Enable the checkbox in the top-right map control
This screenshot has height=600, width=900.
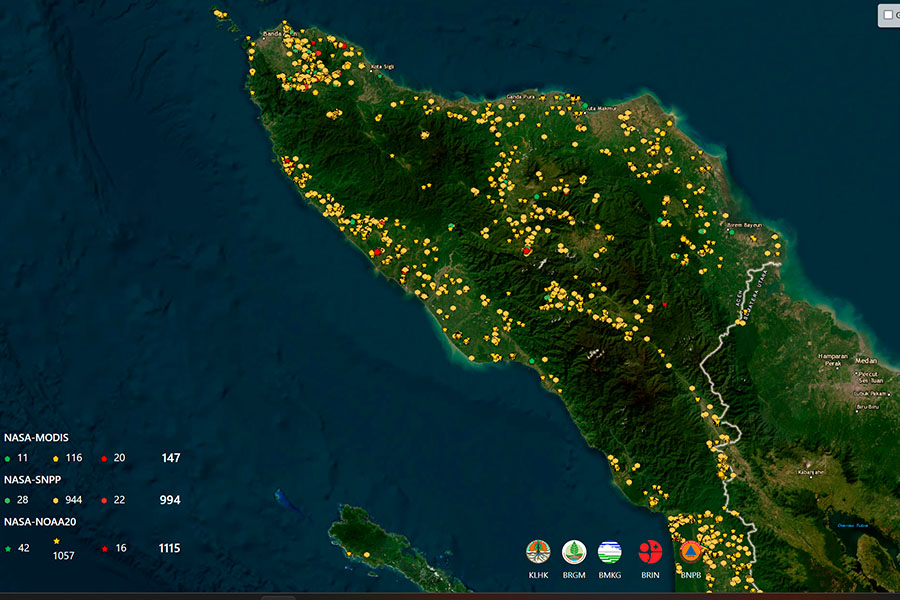888,14
